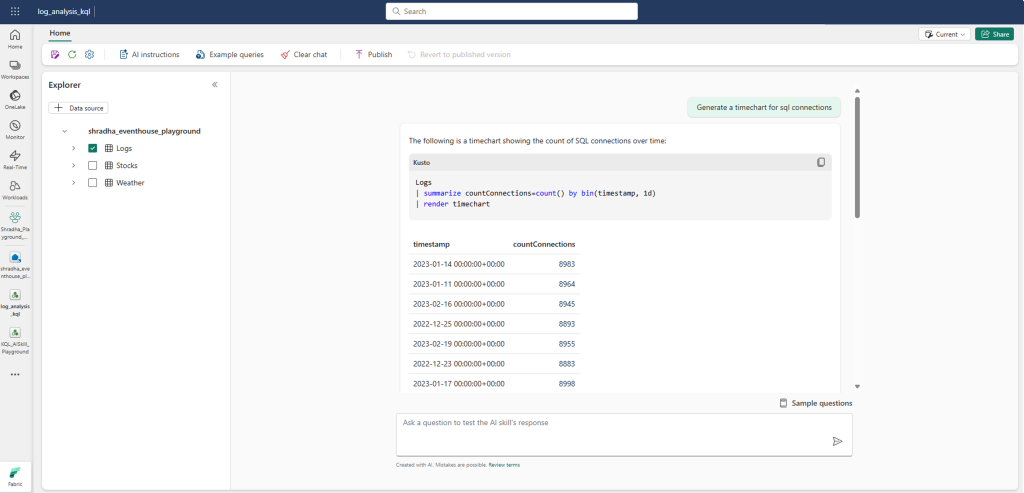Open Monitor in left navigation
1024x493 pixels.
coord(15,129)
